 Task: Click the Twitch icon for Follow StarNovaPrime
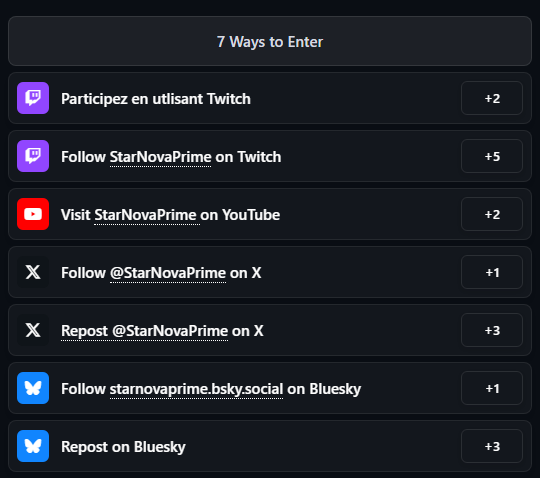coord(33,156)
